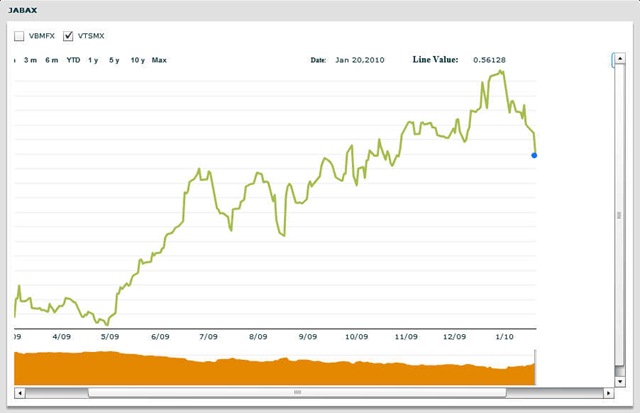Switch chart to YTD range
The image size is (640, 413).
(73, 60)
